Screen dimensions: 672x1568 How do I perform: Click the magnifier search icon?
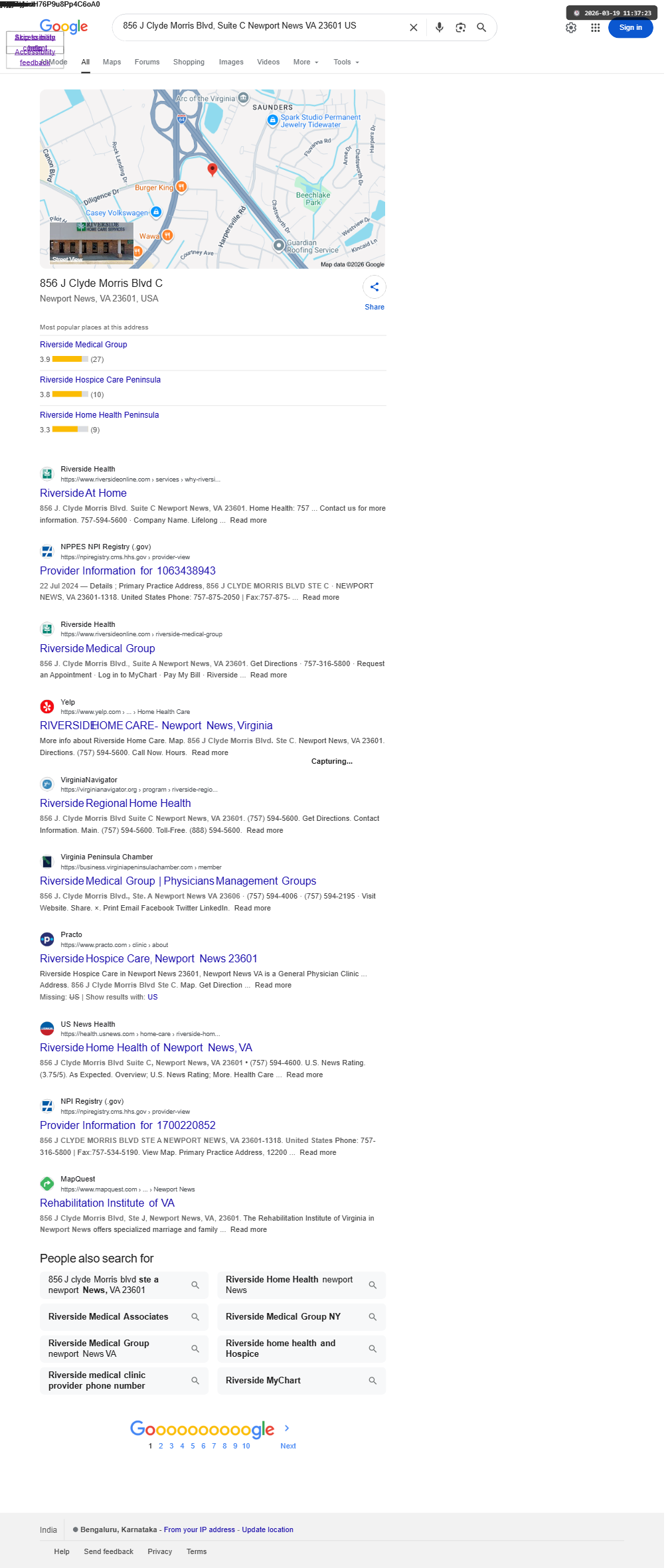(481, 28)
